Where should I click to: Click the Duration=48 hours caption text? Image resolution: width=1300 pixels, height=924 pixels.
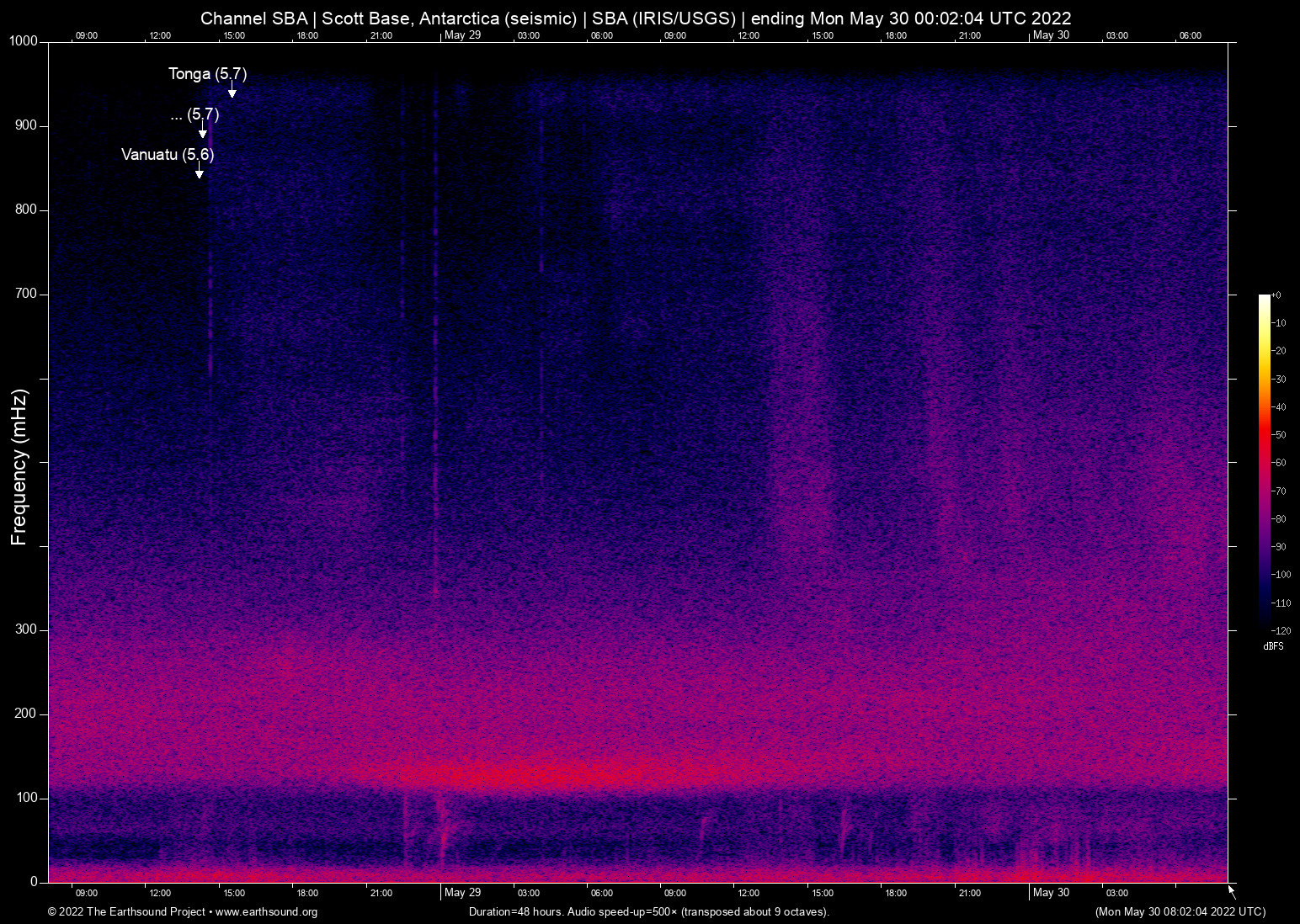(x=514, y=911)
